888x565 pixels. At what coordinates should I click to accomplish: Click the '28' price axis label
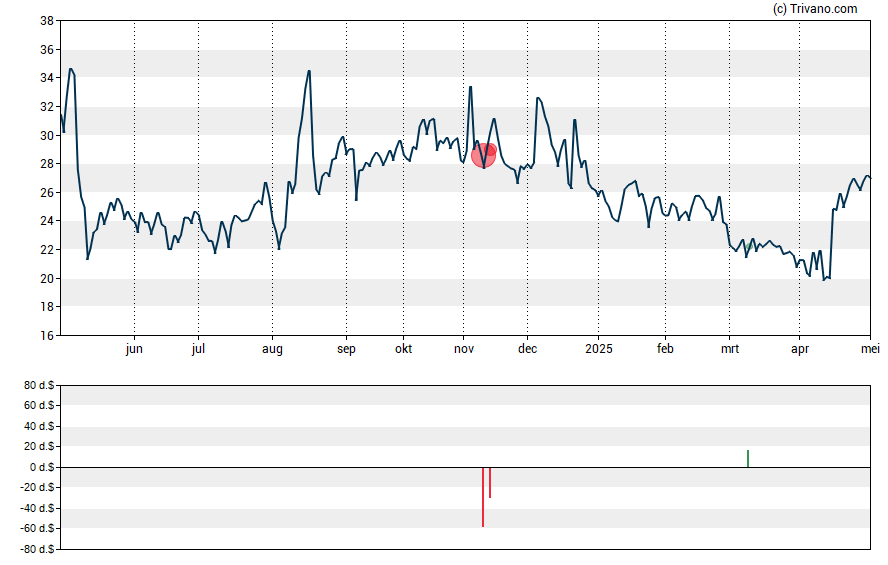pos(47,164)
